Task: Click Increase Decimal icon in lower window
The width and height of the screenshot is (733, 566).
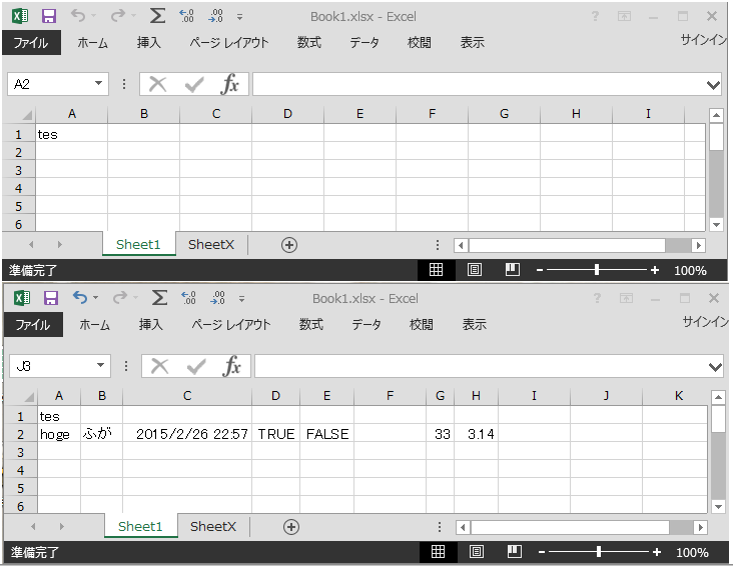Action: pos(189,298)
